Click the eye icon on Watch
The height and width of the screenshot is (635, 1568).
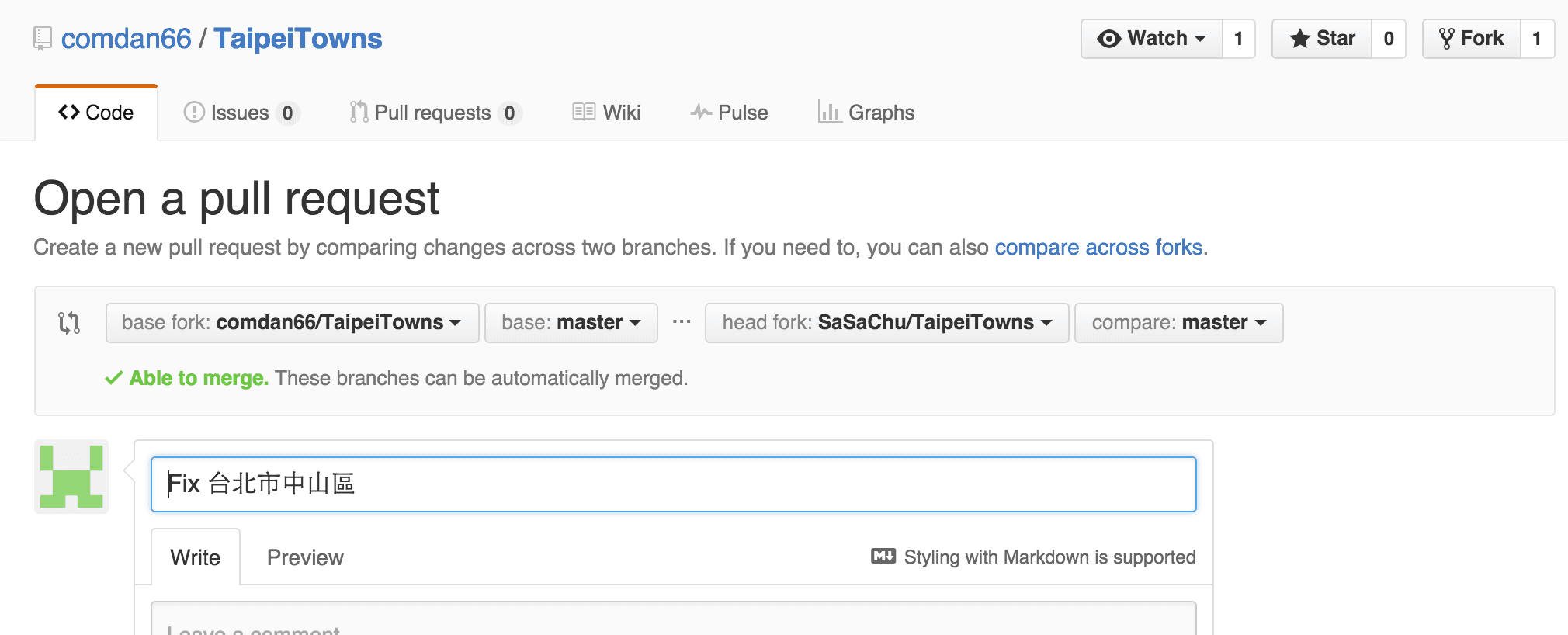pos(1109,39)
